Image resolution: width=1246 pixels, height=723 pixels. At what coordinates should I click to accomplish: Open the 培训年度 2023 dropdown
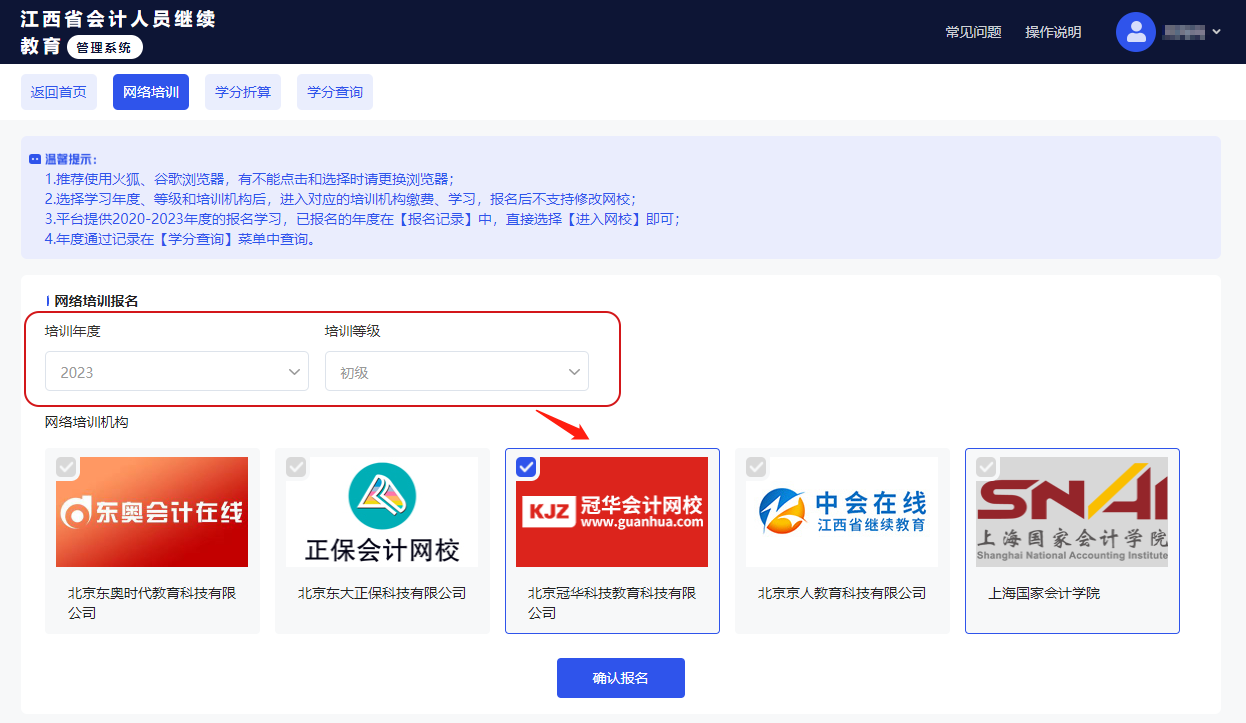tap(177, 371)
